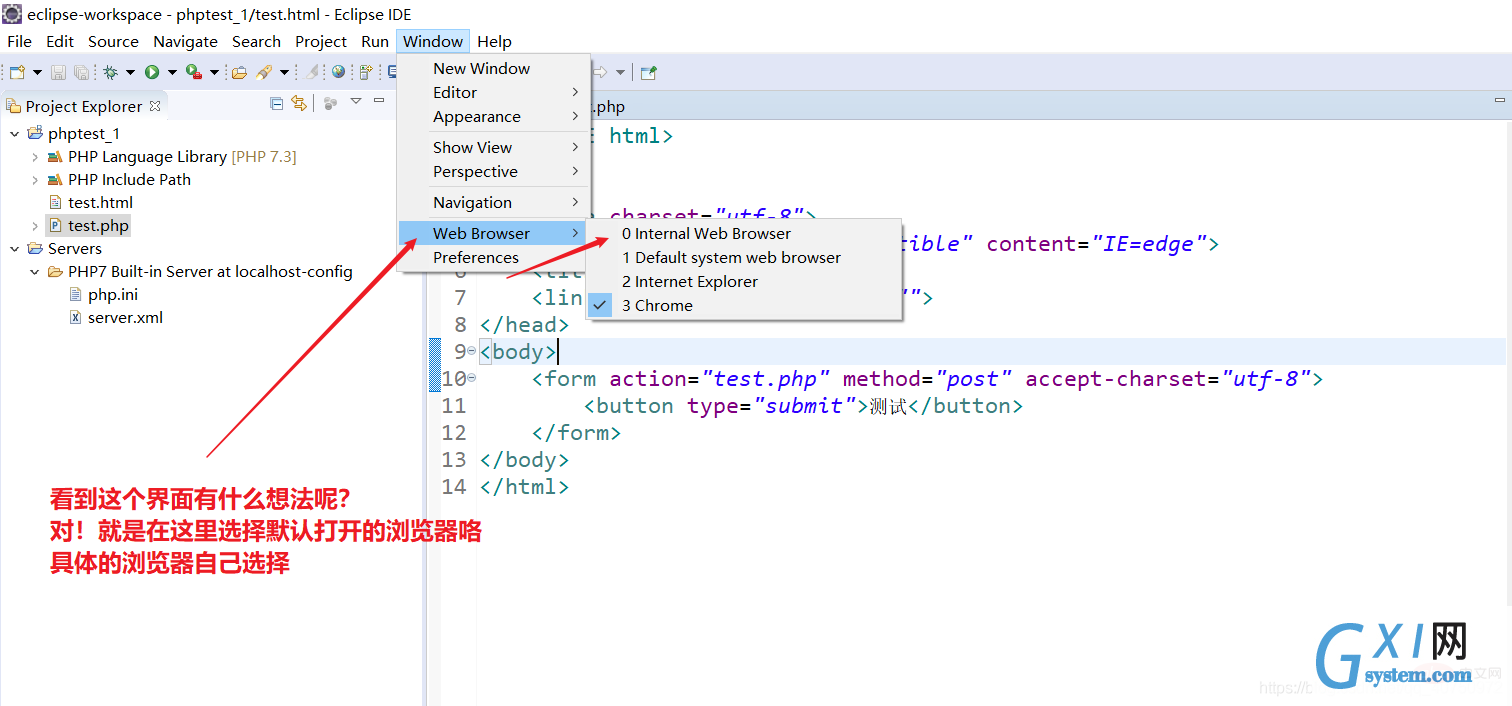1512x706 pixels.
Task: Open the File menu
Action: click(x=19, y=41)
